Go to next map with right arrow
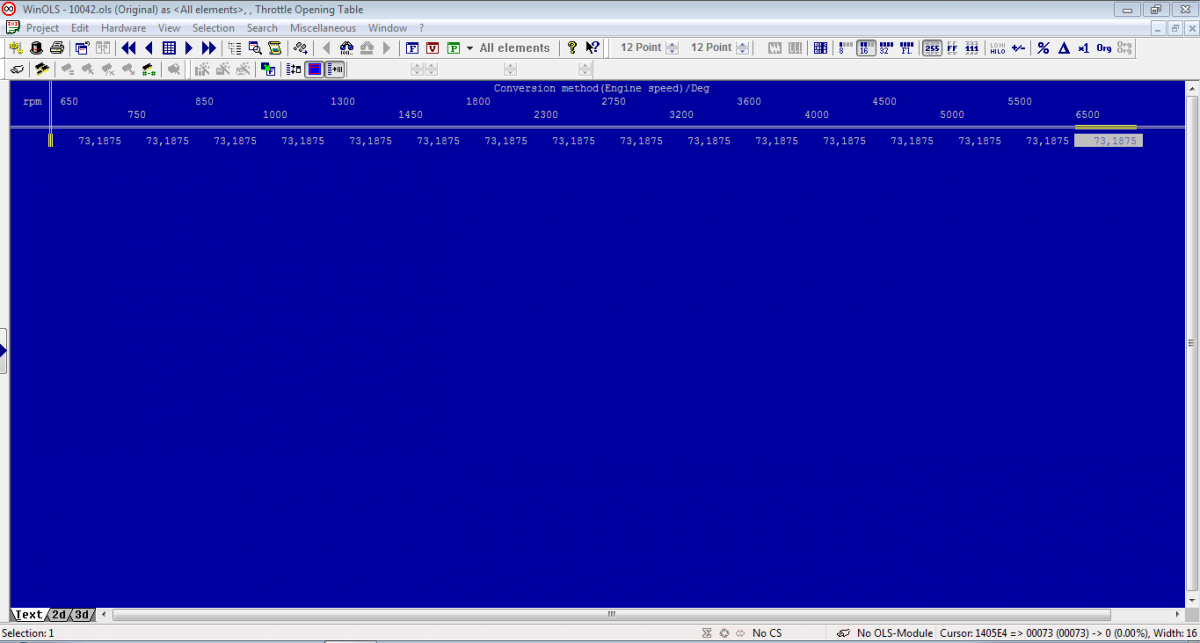 pos(189,48)
